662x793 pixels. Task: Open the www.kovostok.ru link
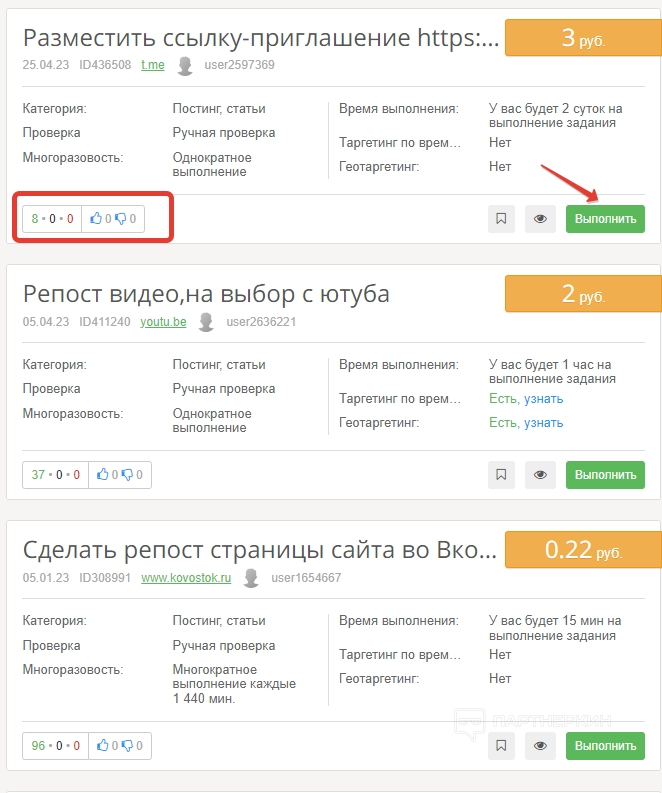[x=185, y=578]
